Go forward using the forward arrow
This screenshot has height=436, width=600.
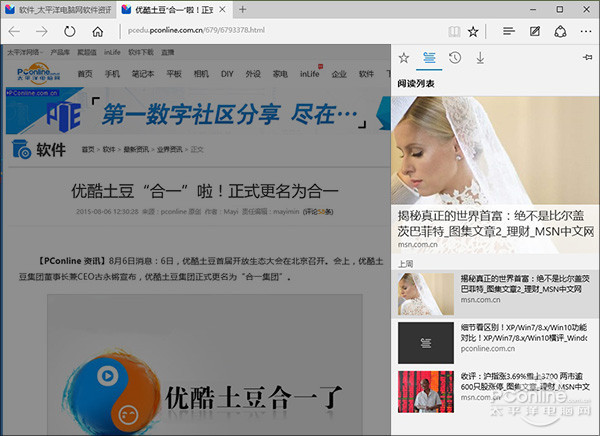click(x=42, y=31)
